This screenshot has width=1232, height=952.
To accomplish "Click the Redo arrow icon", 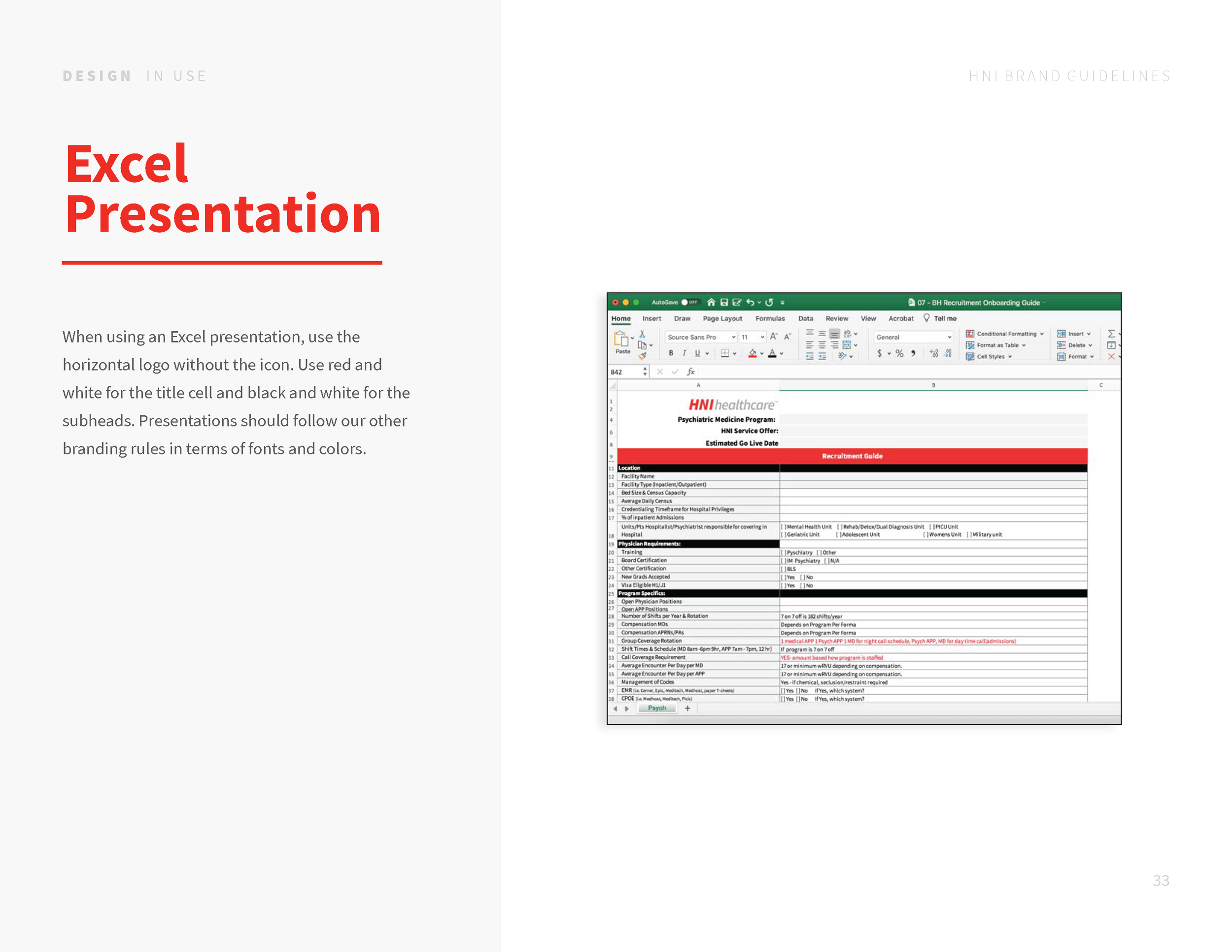I will [769, 302].
